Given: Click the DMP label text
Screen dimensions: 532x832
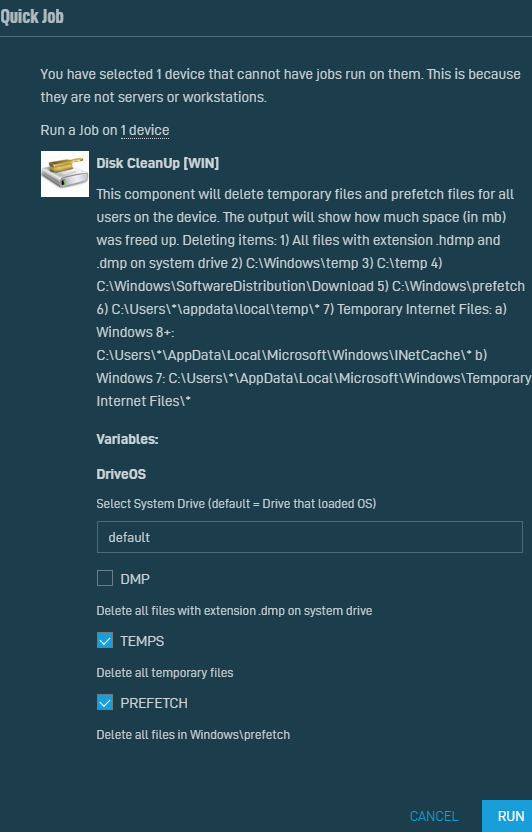Looking at the screenshot, I should [135, 579].
